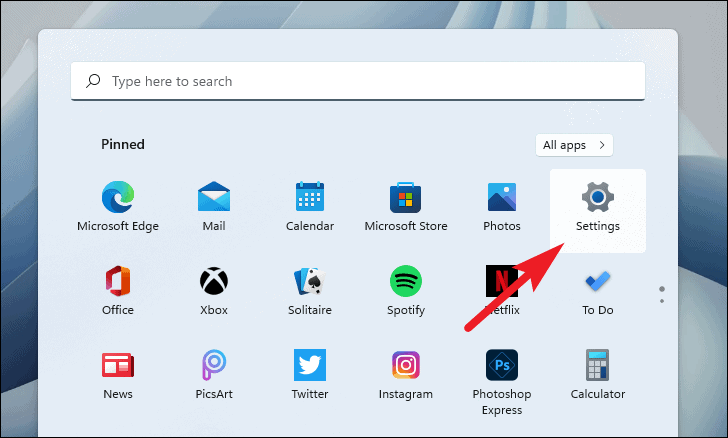Launch the Office app
Image resolution: width=728 pixels, height=438 pixels.
[x=118, y=291]
